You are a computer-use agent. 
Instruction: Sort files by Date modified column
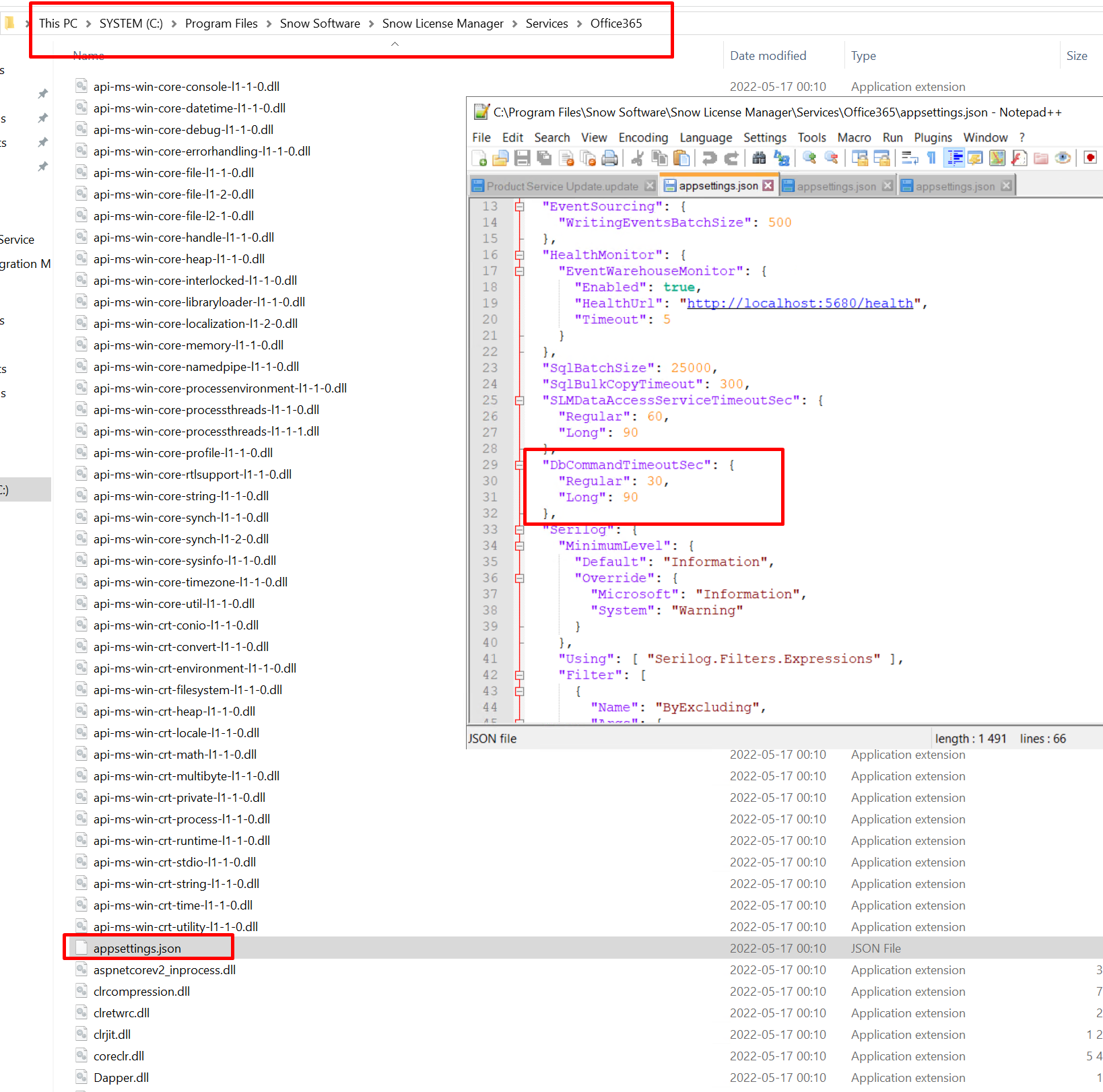(768, 56)
